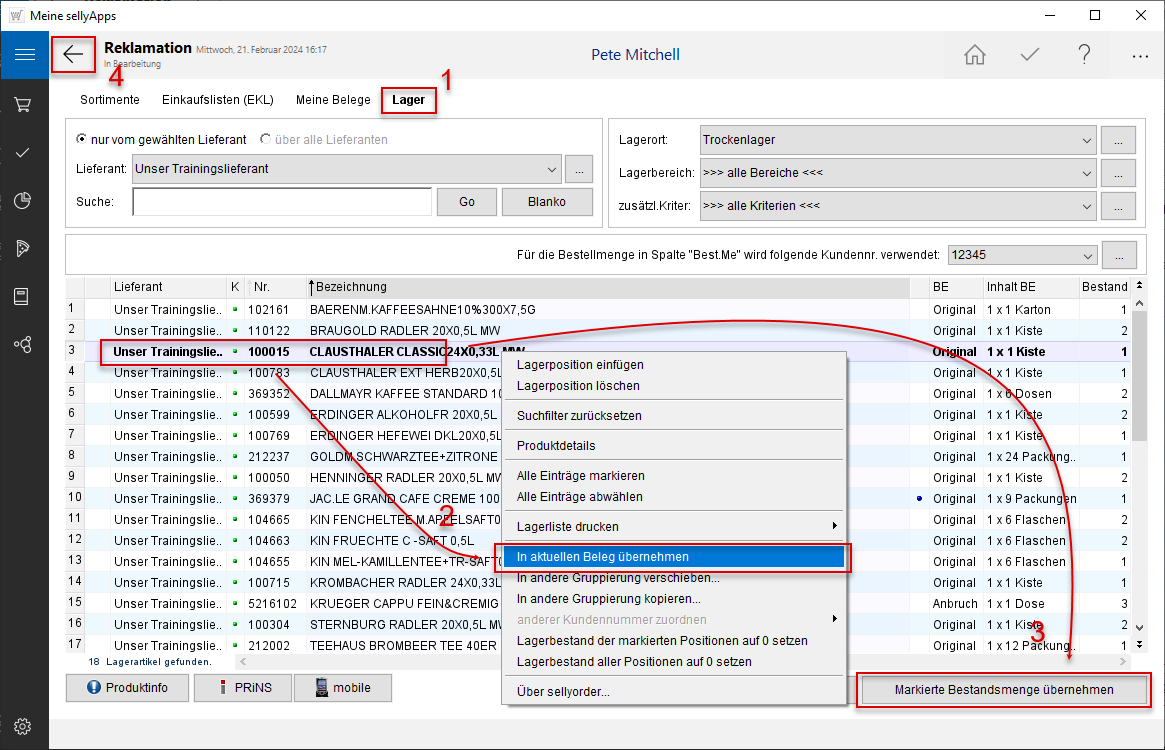Image resolution: width=1165 pixels, height=750 pixels.
Task: Expand the Lieferant dropdown
Action: pos(552,169)
